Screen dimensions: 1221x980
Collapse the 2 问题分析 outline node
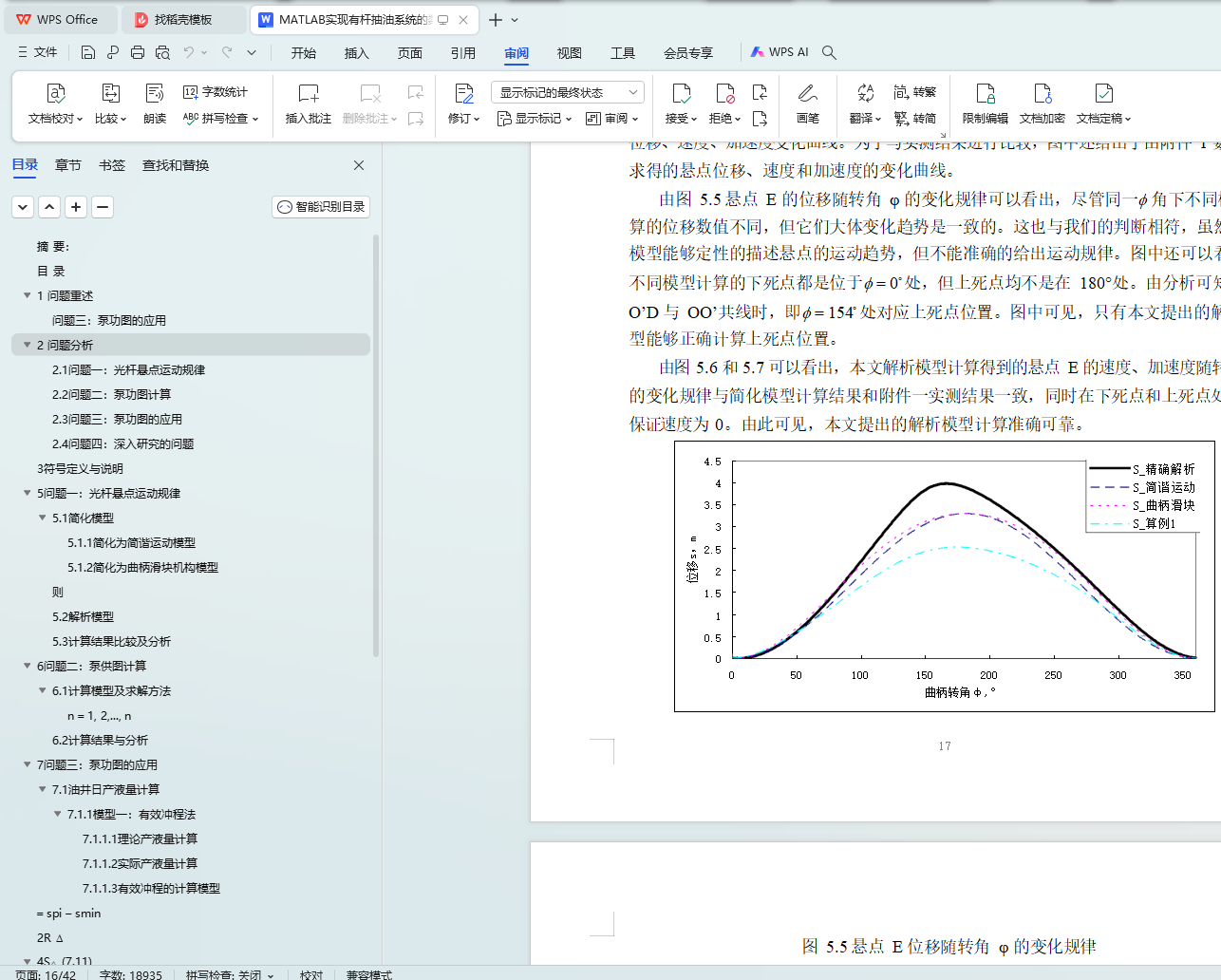pyautogui.click(x=28, y=345)
